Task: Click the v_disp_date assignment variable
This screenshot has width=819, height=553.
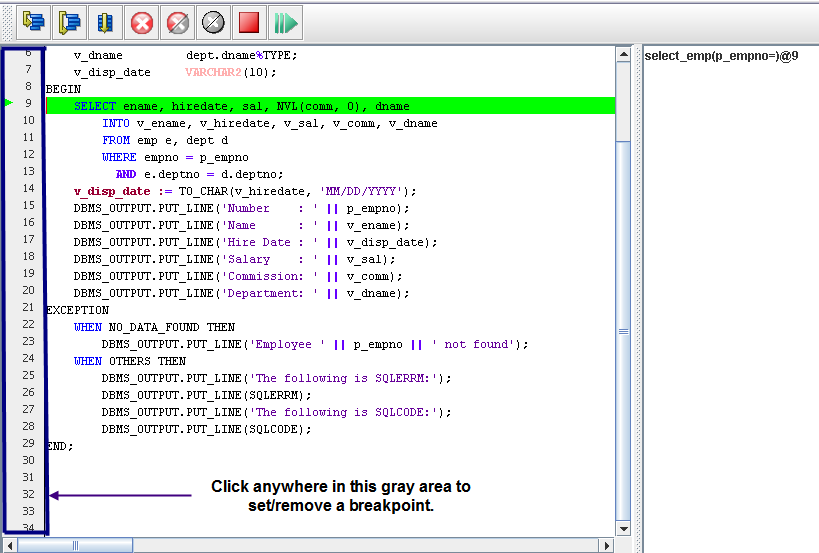Action: click(x=112, y=191)
